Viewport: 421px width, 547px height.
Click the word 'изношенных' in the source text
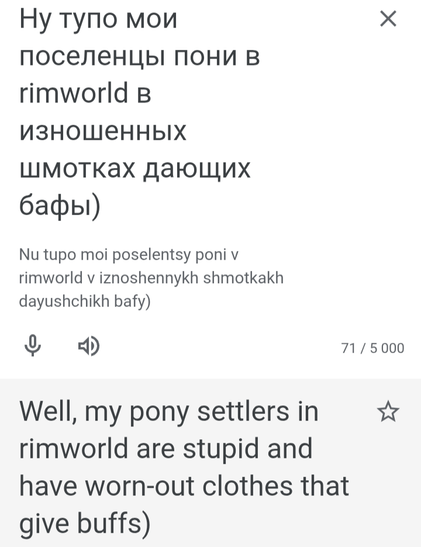[x=103, y=131]
